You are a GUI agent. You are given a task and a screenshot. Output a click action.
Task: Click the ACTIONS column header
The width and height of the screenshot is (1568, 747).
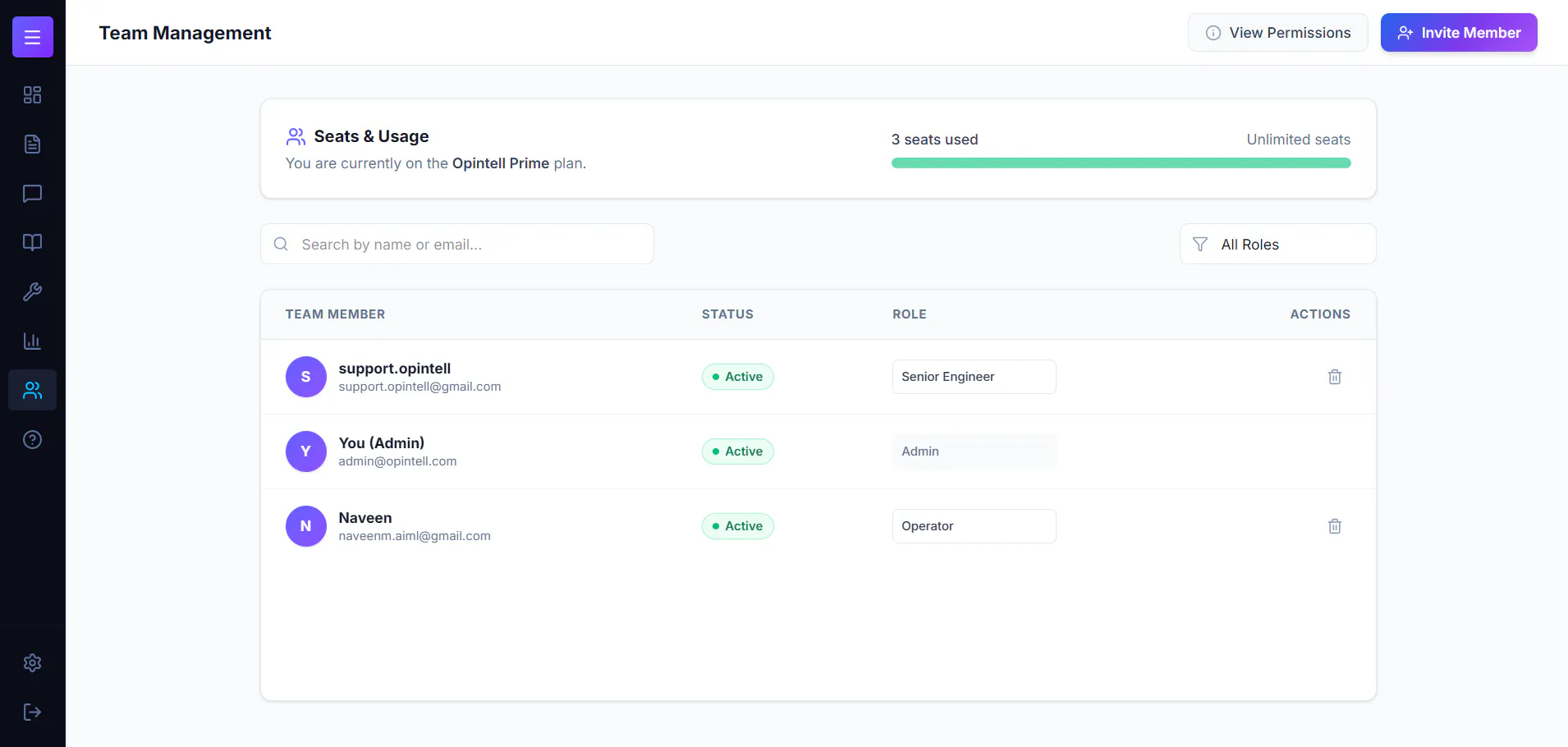point(1320,314)
